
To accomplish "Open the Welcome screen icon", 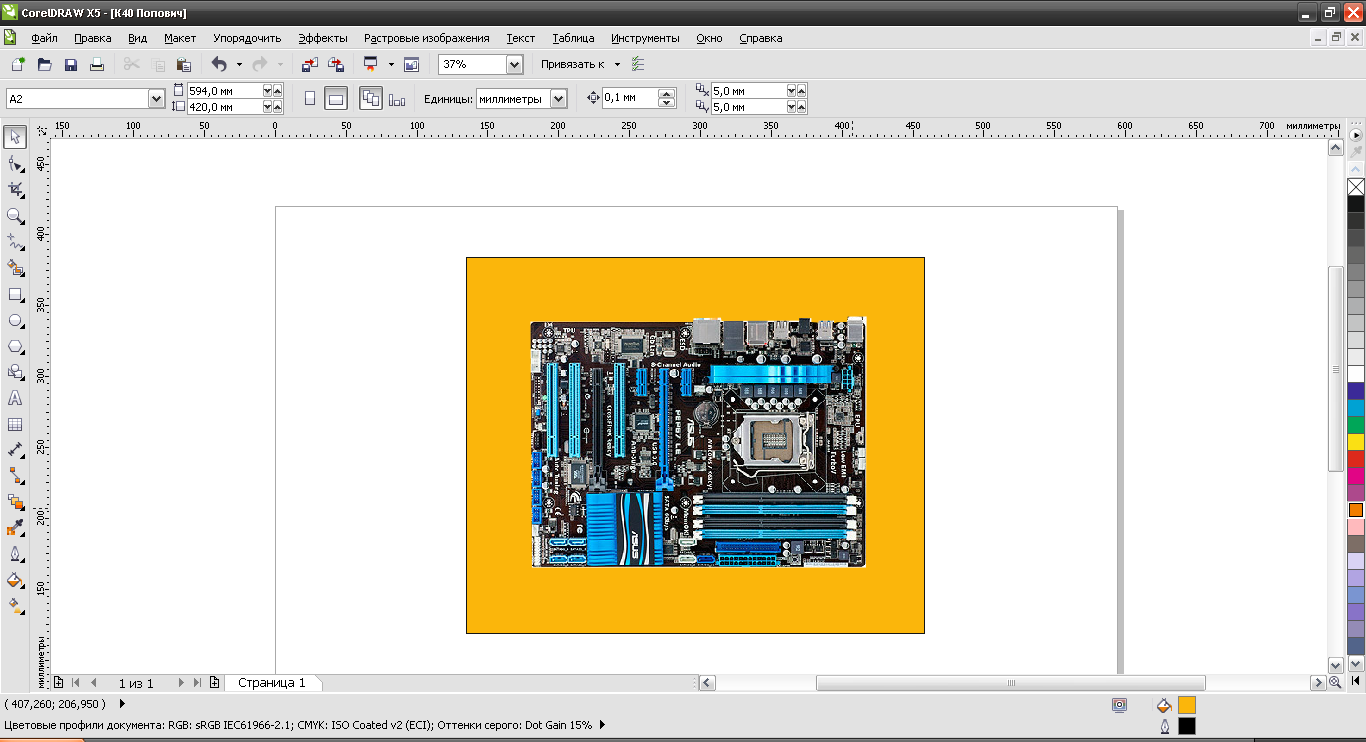I will point(411,64).
